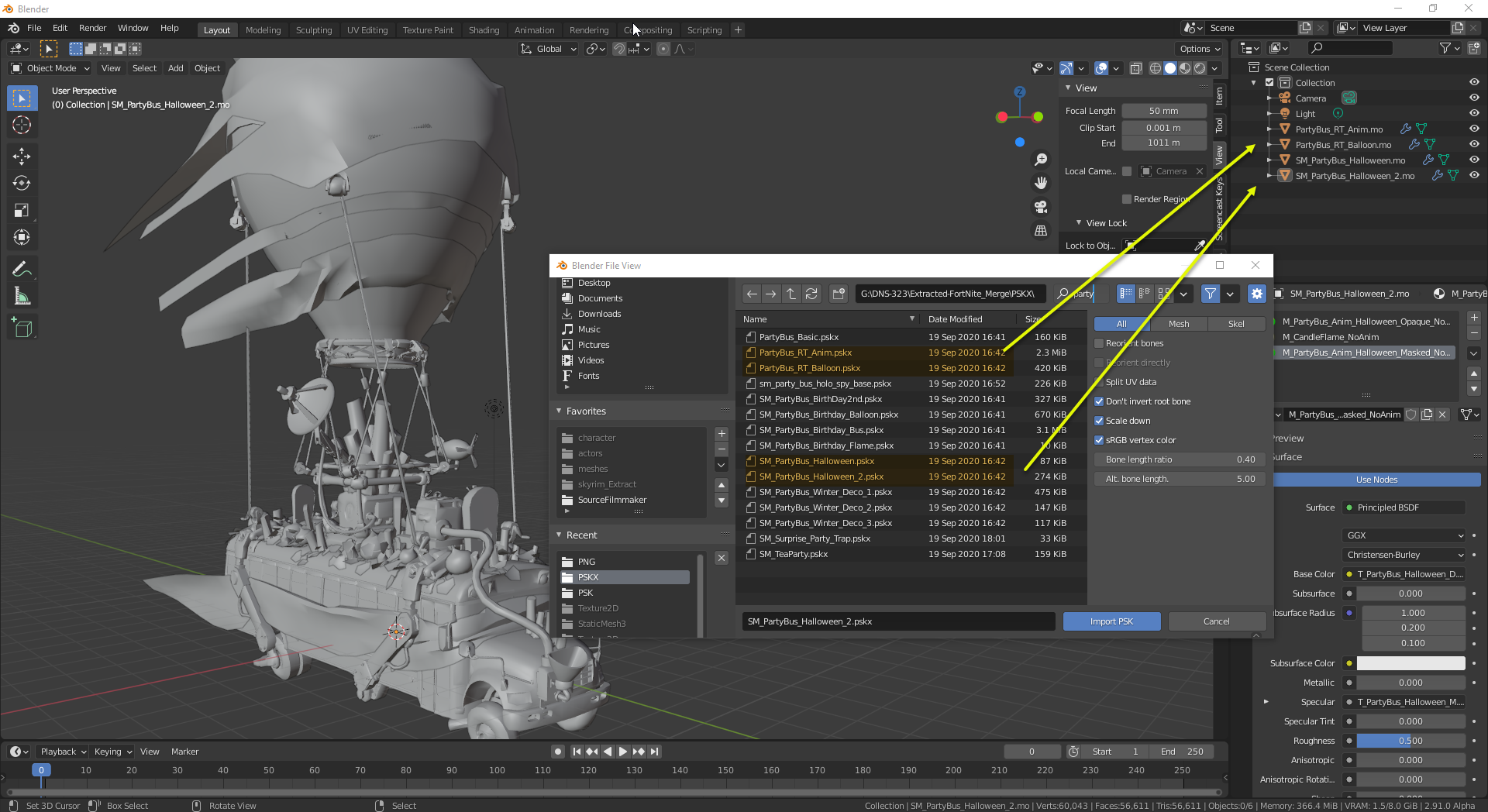The image size is (1488, 812).
Task: Switch to the Shading workspace tab
Action: pos(484,30)
